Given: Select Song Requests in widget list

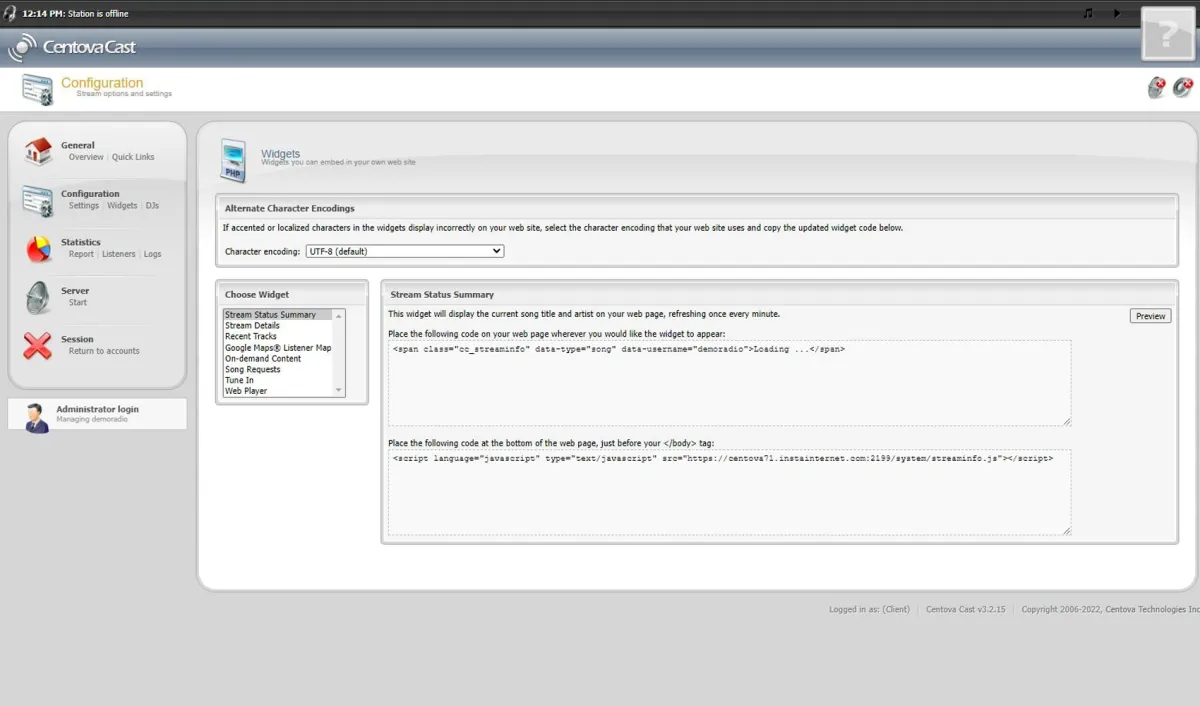Looking at the screenshot, I should [278, 370].
